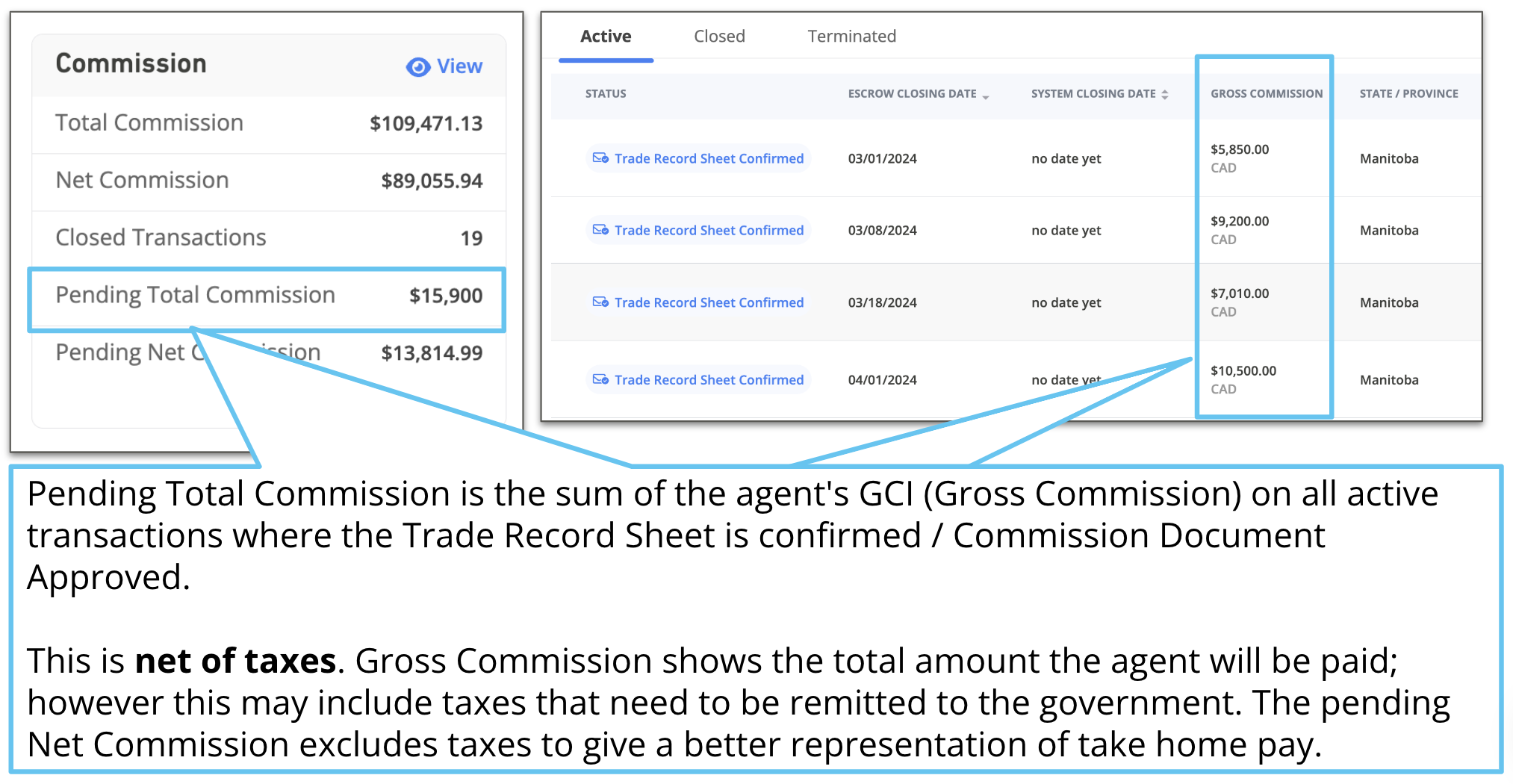The height and width of the screenshot is (784, 1513).
Task: Click Trade Record Sheet Confirmed on the 04/01/2024 transaction
Action: [708, 379]
